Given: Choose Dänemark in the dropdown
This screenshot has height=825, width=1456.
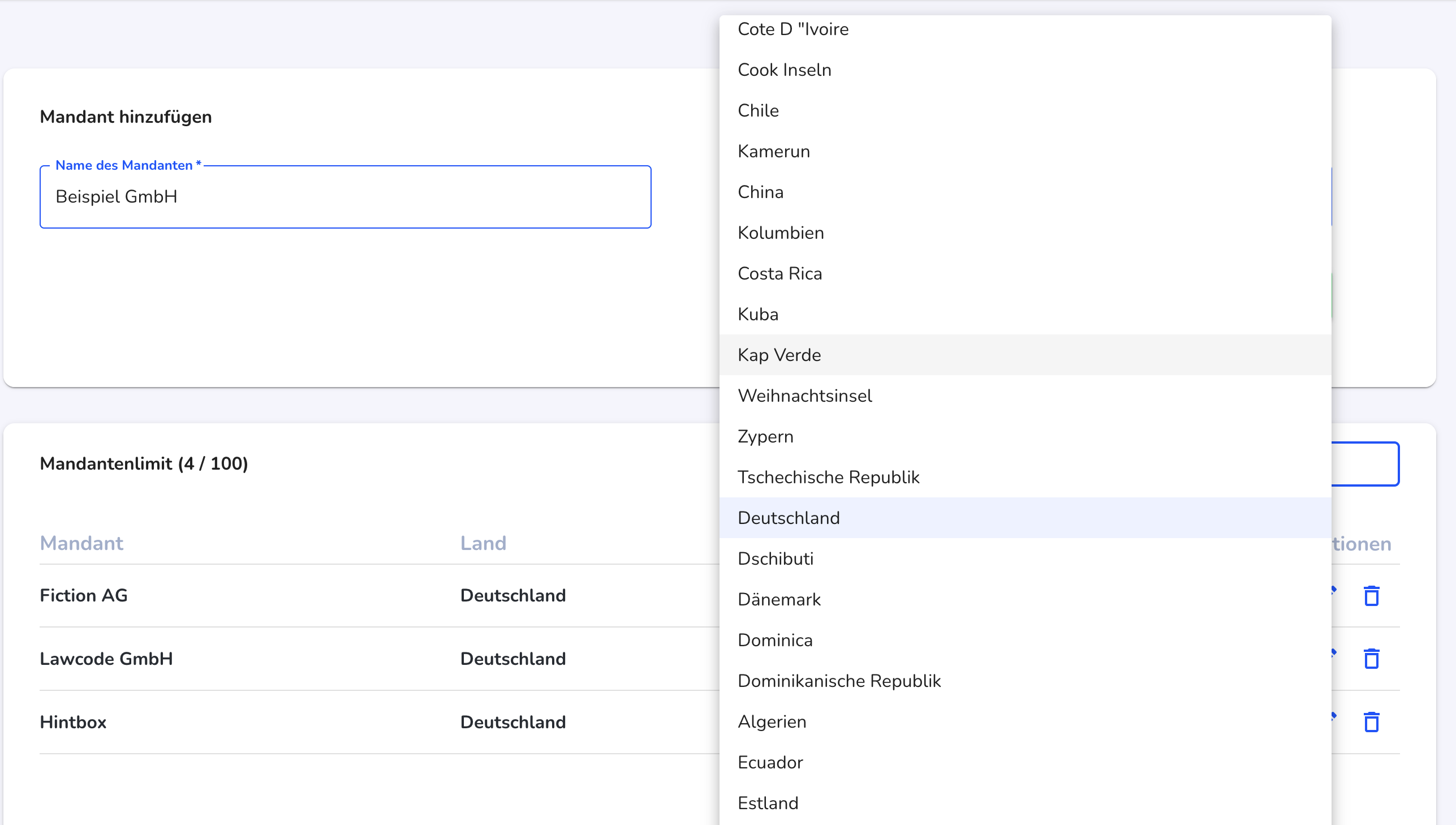Looking at the screenshot, I should point(1025,599).
